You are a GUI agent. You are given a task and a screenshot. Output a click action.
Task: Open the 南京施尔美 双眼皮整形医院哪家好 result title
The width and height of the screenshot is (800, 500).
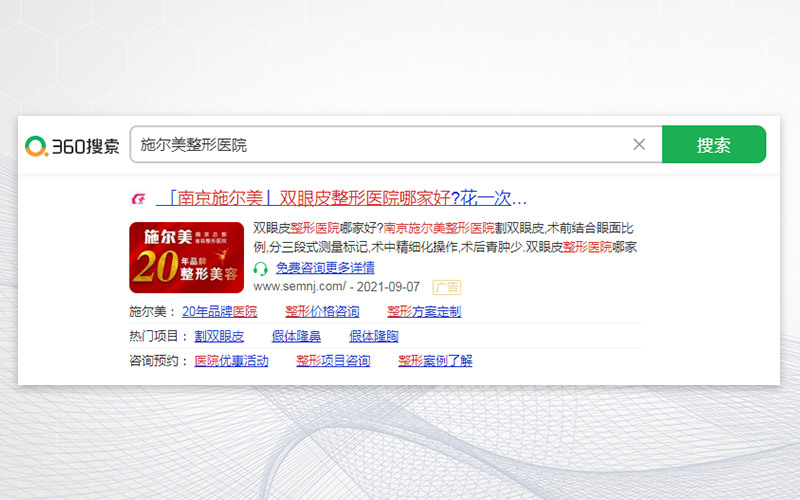point(341,198)
